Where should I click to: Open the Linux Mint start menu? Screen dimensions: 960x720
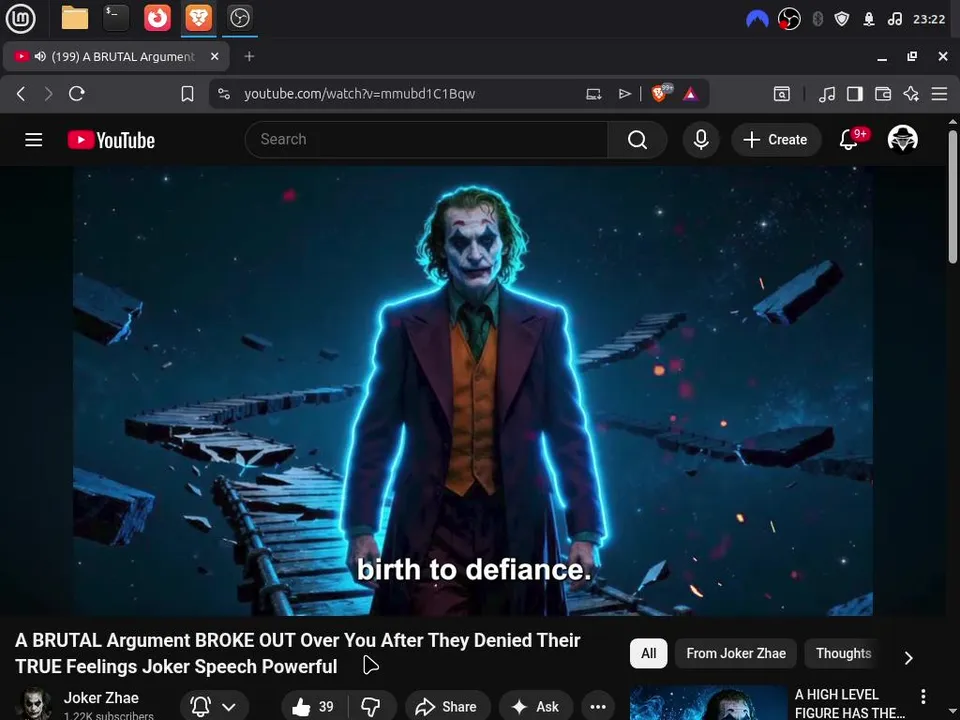(20, 18)
